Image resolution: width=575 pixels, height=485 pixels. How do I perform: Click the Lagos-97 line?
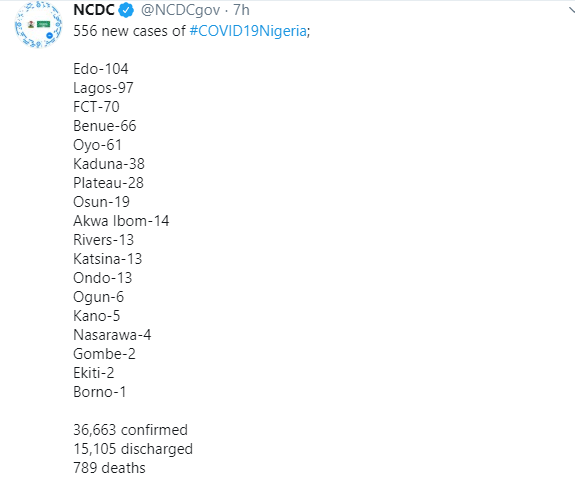pos(103,88)
